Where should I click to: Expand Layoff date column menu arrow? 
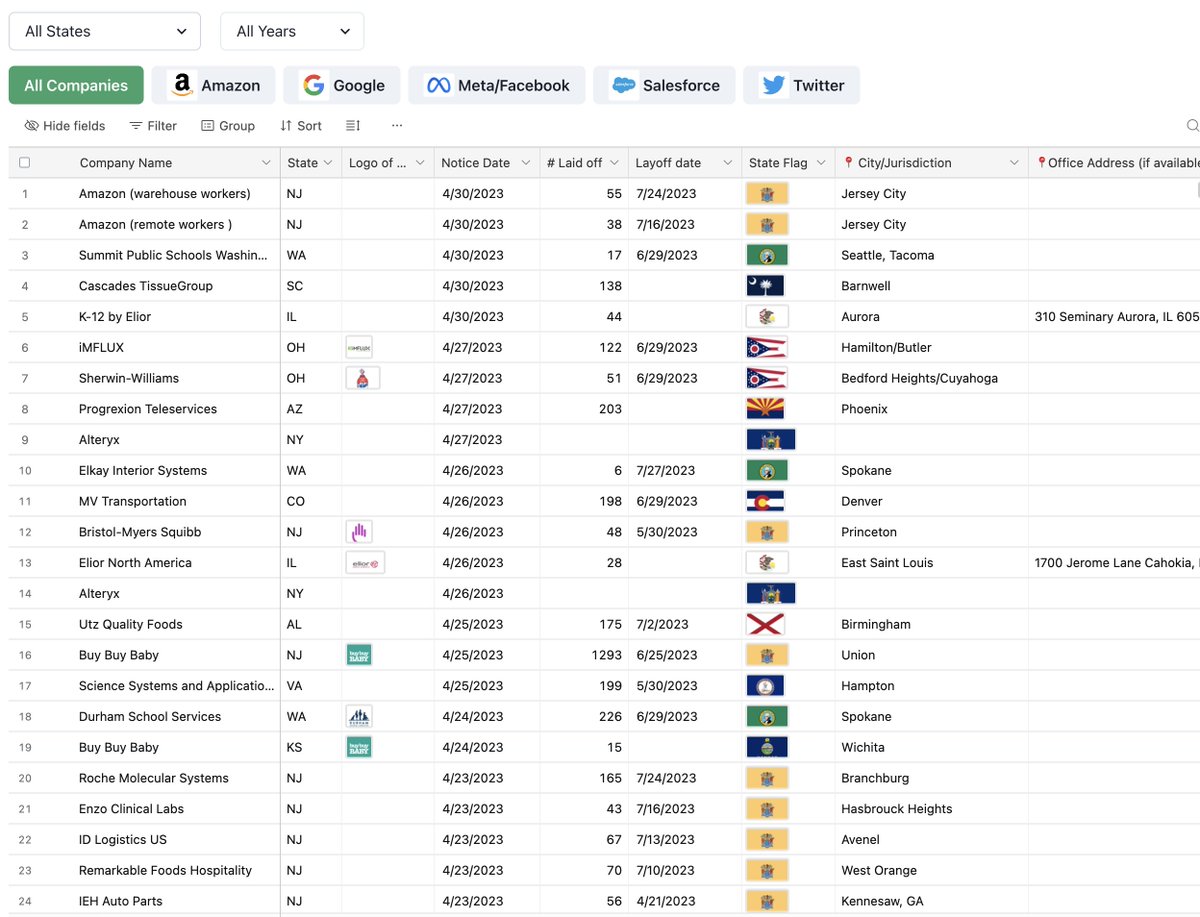pyautogui.click(x=728, y=163)
